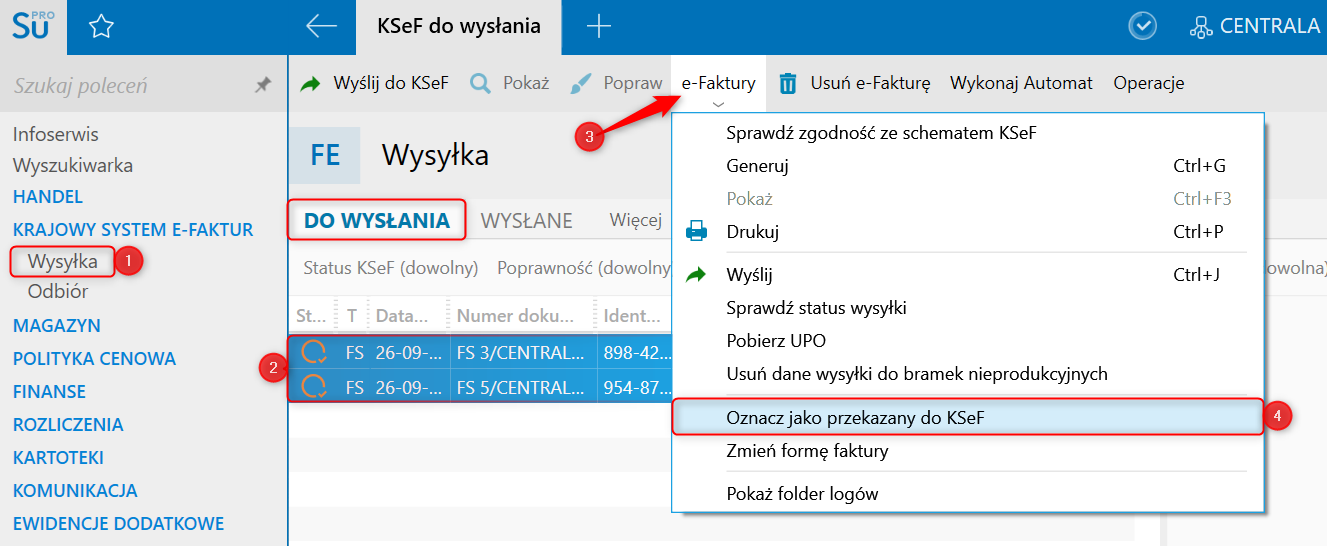Screen dimensions: 1327x546
Task: Open Odbiór in the sidebar
Action: (58, 292)
